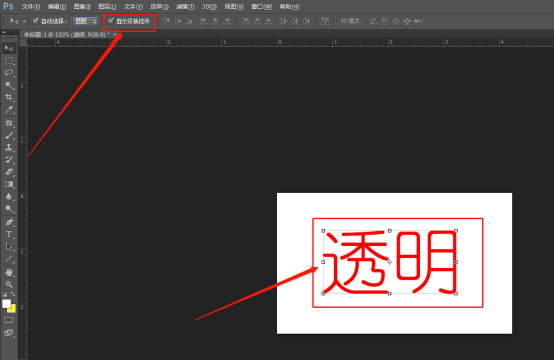Viewport: 554px width, 361px height.
Task: Select the Magic Wand tool
Action: point(9,85)
